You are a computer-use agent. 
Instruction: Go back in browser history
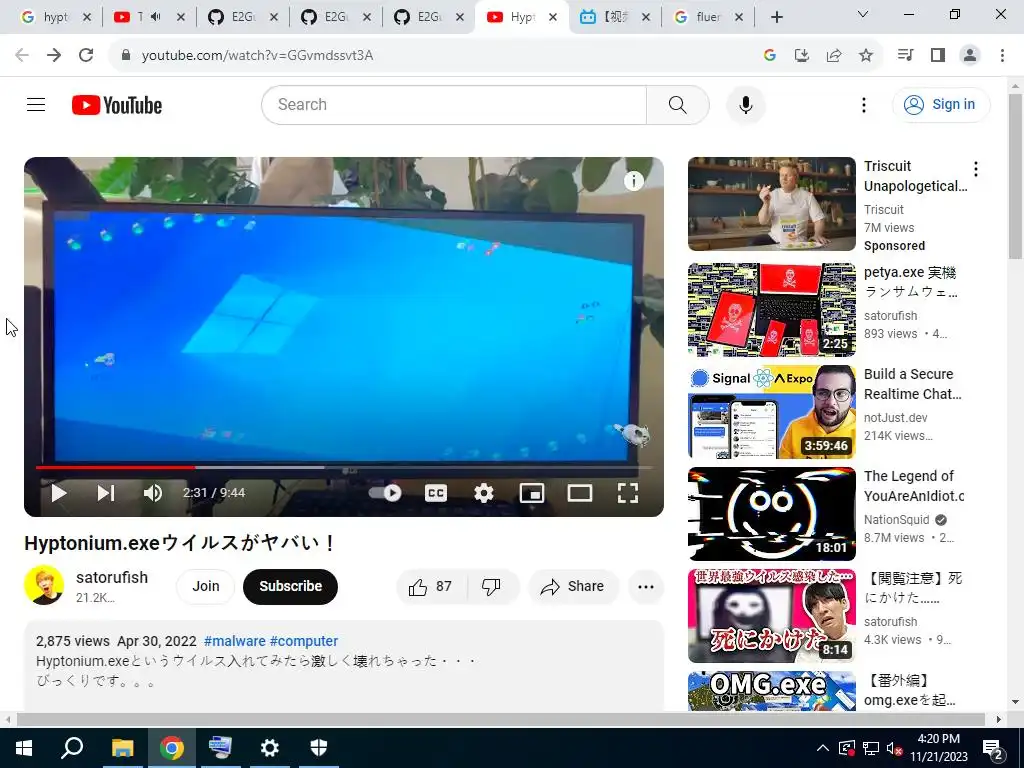[x=22, y=56]
